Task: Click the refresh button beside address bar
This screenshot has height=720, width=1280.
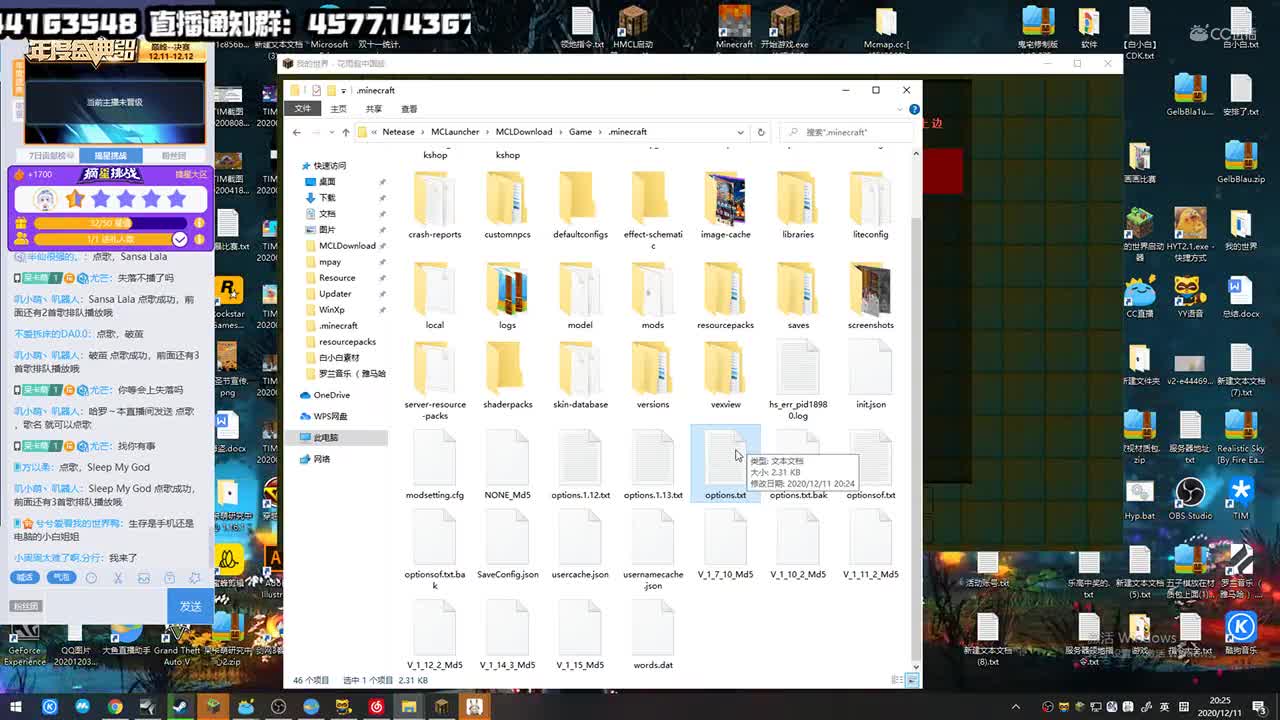Action: tap(761, 132)
